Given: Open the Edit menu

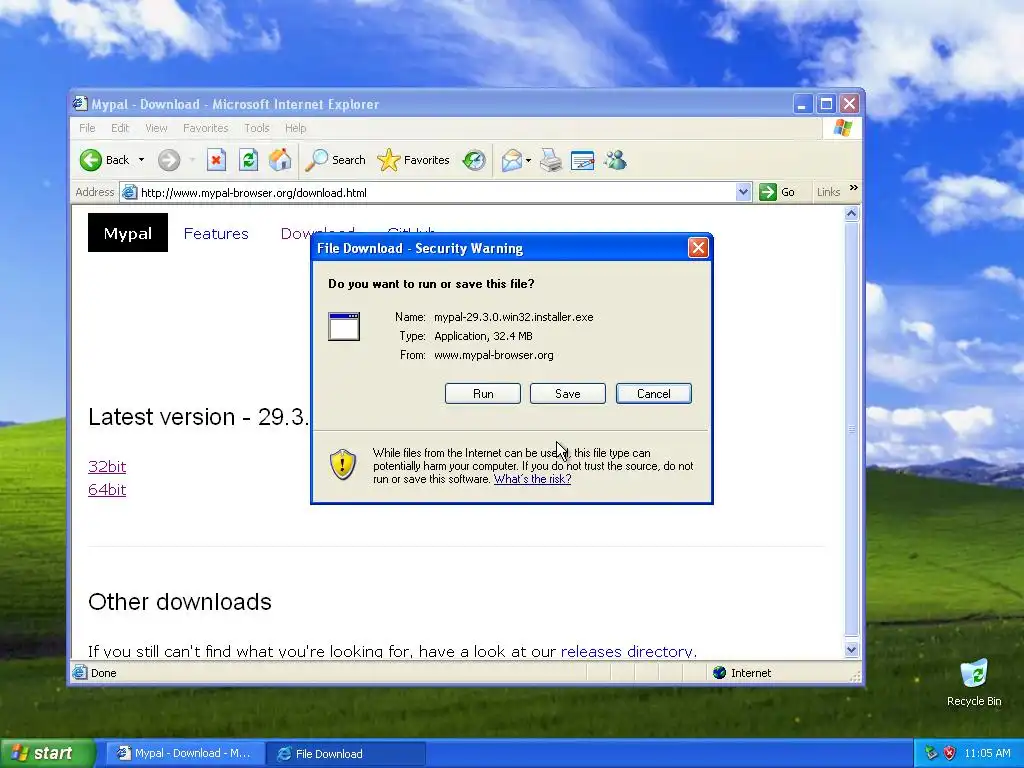Looking at the screenshot, I should (120, 128).
